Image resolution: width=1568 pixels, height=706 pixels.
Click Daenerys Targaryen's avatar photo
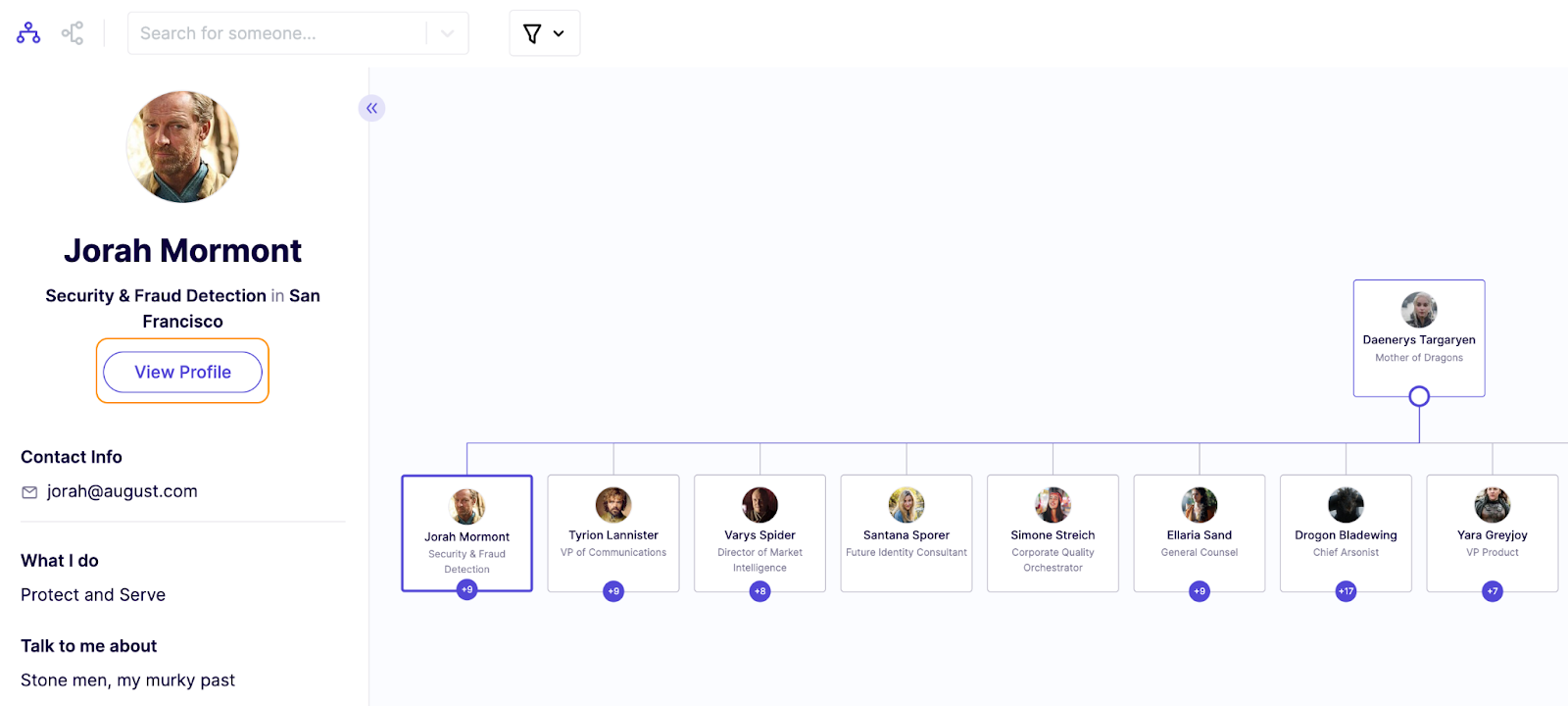point(1419,310)
